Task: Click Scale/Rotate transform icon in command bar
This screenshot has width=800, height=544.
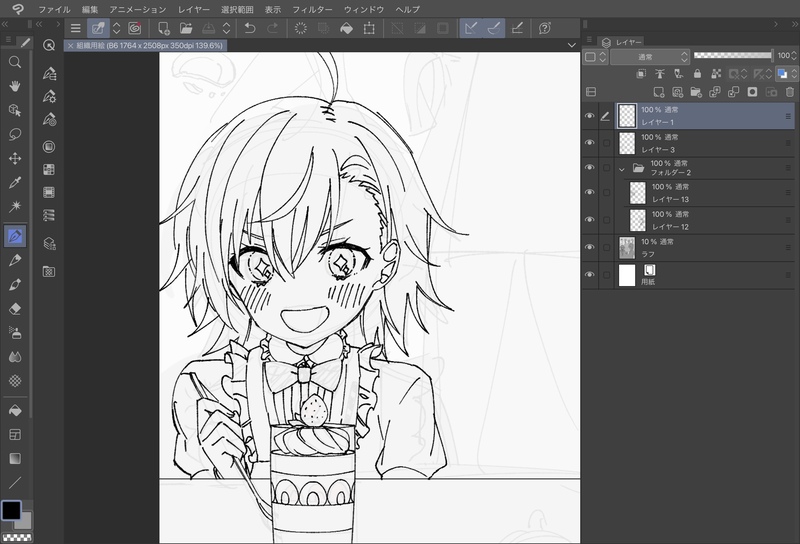Action: tap(369, 28)
